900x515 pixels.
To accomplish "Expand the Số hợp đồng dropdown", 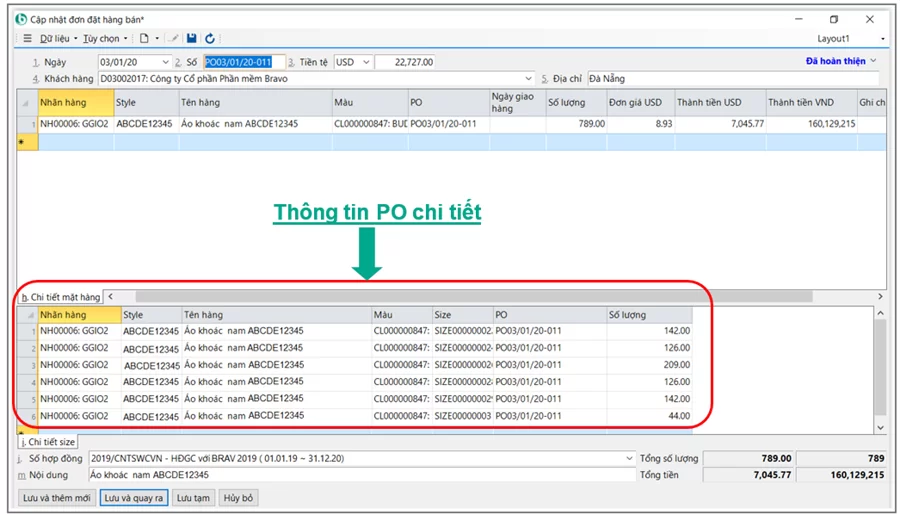I will coord(629,458).
